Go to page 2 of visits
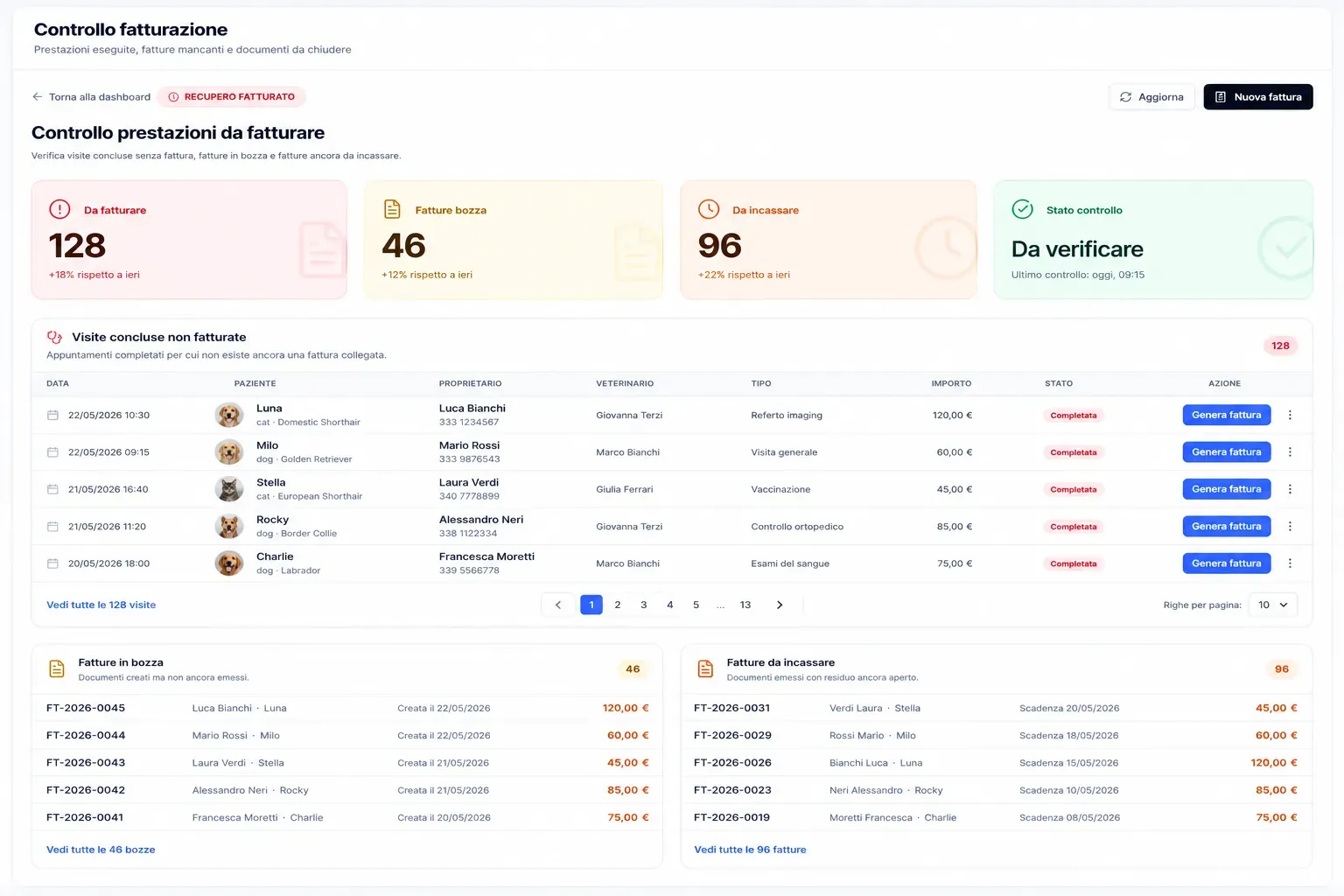The image size is (1344, 896). 618,605
